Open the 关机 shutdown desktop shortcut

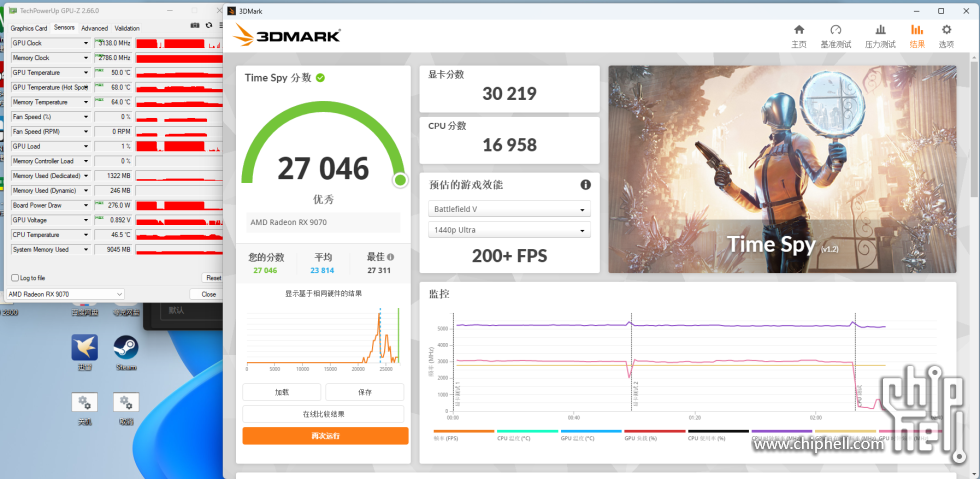pyautogui.click(x=84, y=409)
